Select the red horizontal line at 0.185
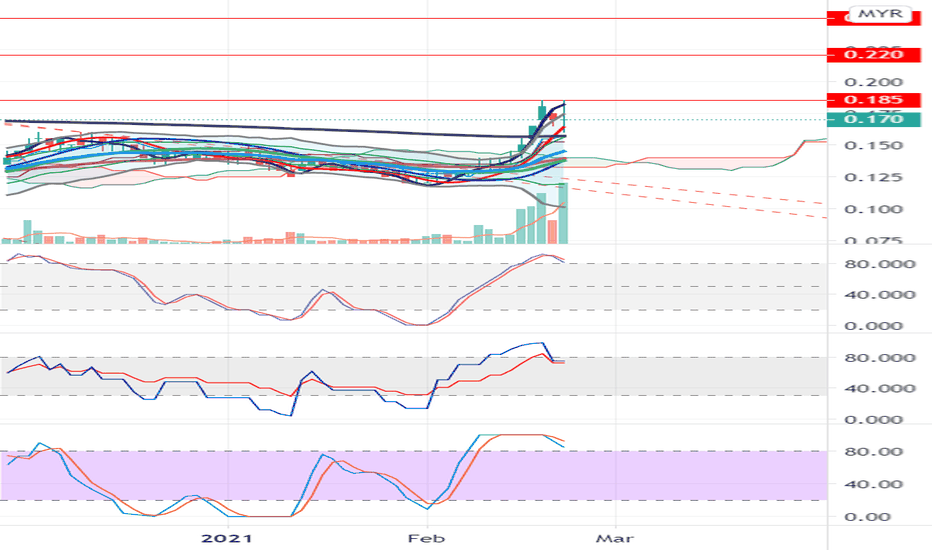Viewport: 932px width, 550px height. click(414, 100)
